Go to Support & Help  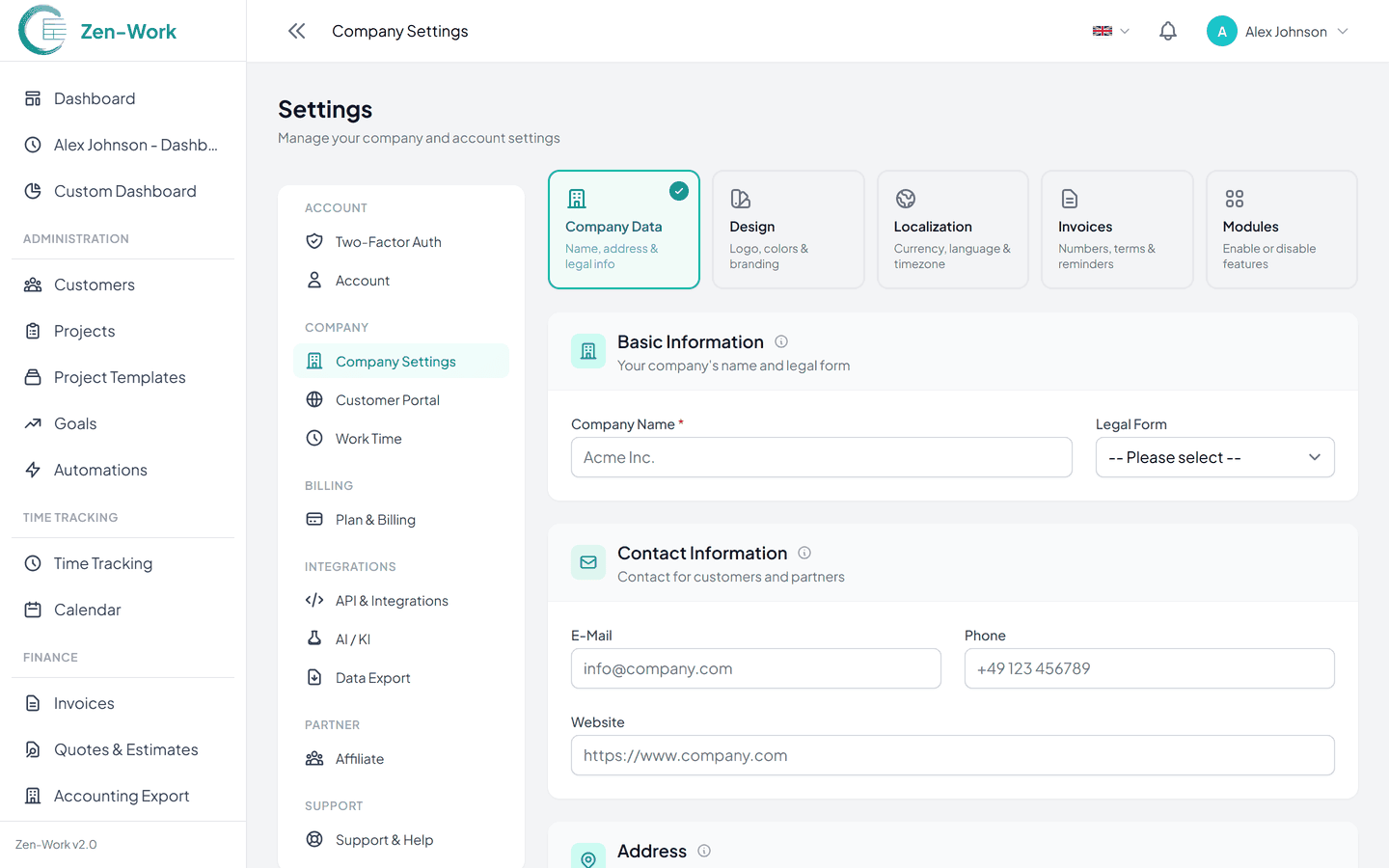pyautogui.click(x=382, y=839)
